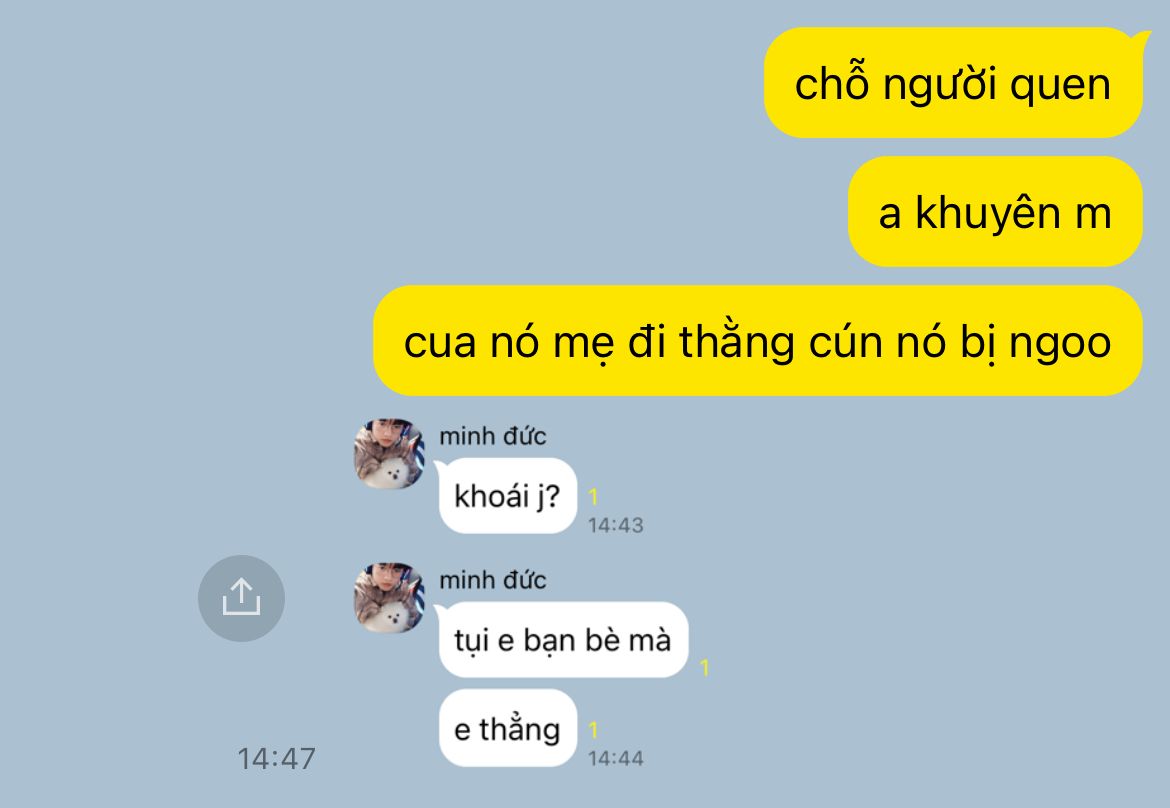Click the 14:44 timestamp
The width and height of the screenshot is (1170, 808).
click(x=616, y=759)
